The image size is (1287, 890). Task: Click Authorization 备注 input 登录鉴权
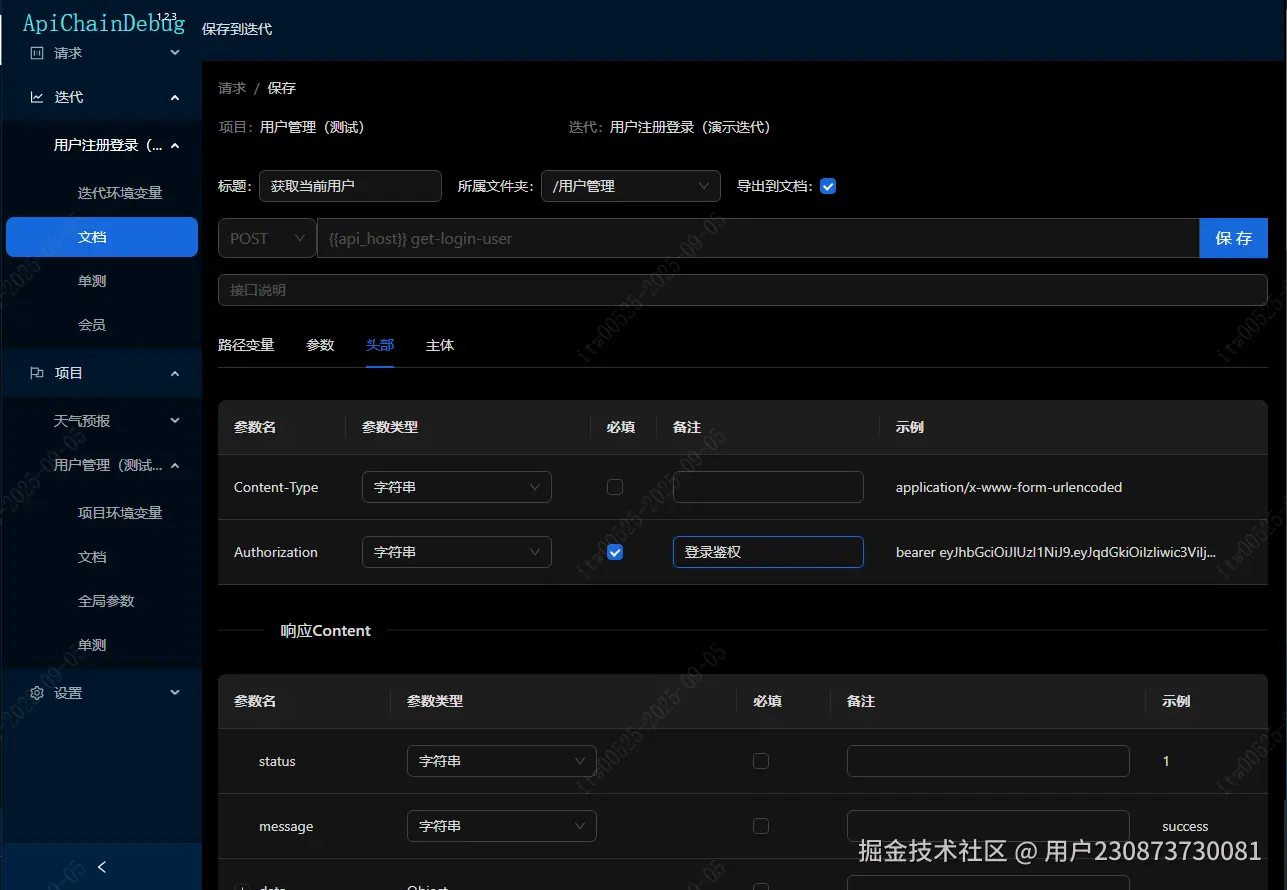(x=768, y=552)
